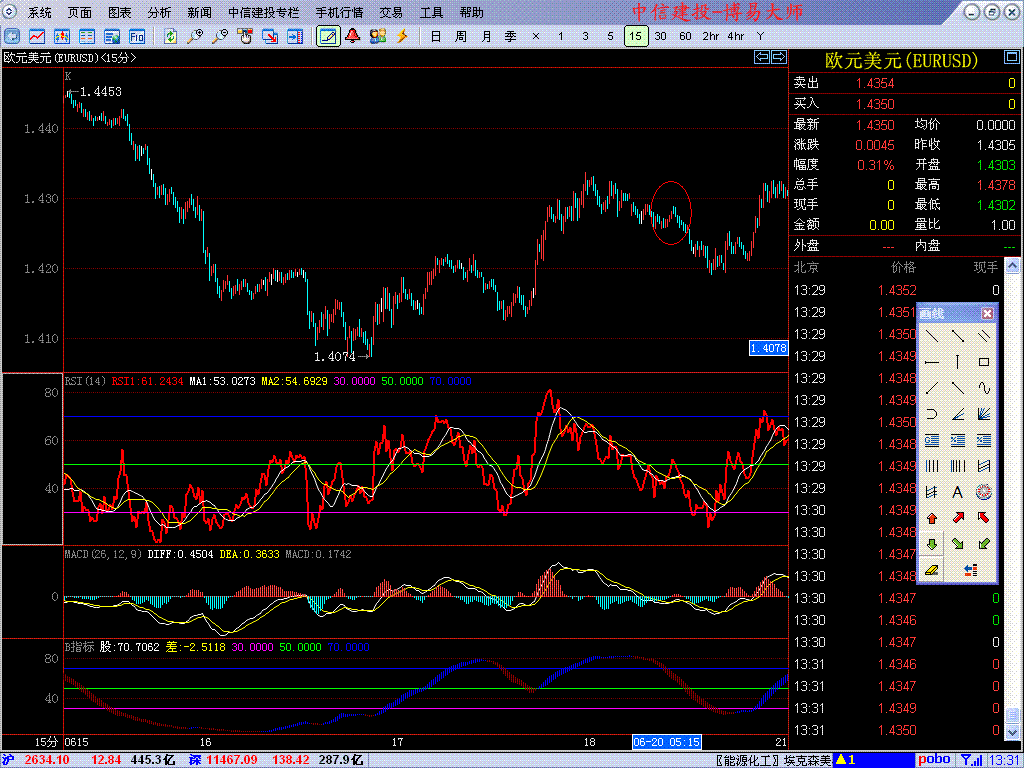Switch chart period to 周 (weekly)
The image size is (1024, 768).
coord(461,36)
